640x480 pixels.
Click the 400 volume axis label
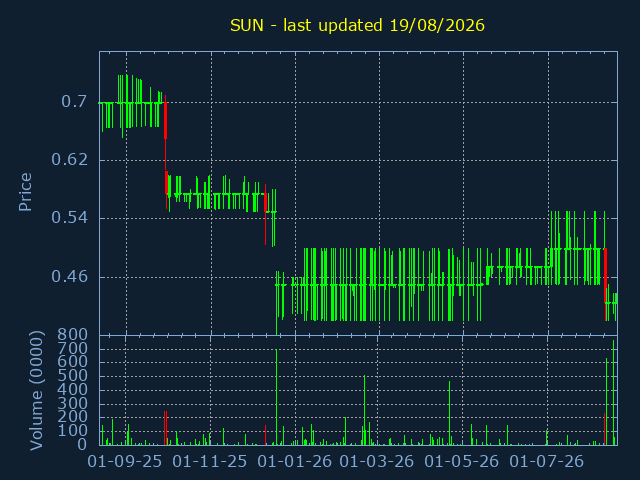[72, 389]
